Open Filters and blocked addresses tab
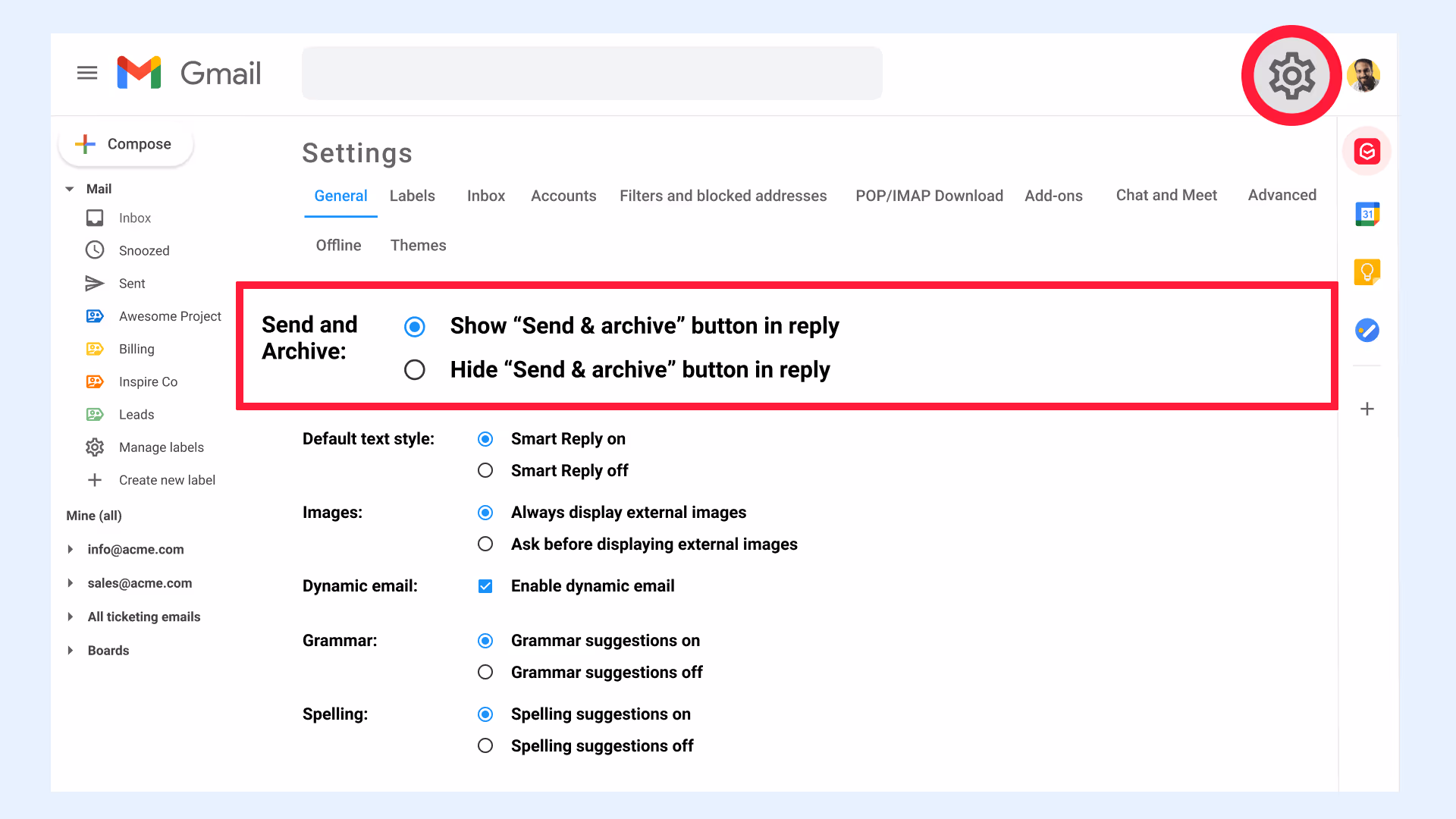The image size is (1456, 819). coord(723,196)
